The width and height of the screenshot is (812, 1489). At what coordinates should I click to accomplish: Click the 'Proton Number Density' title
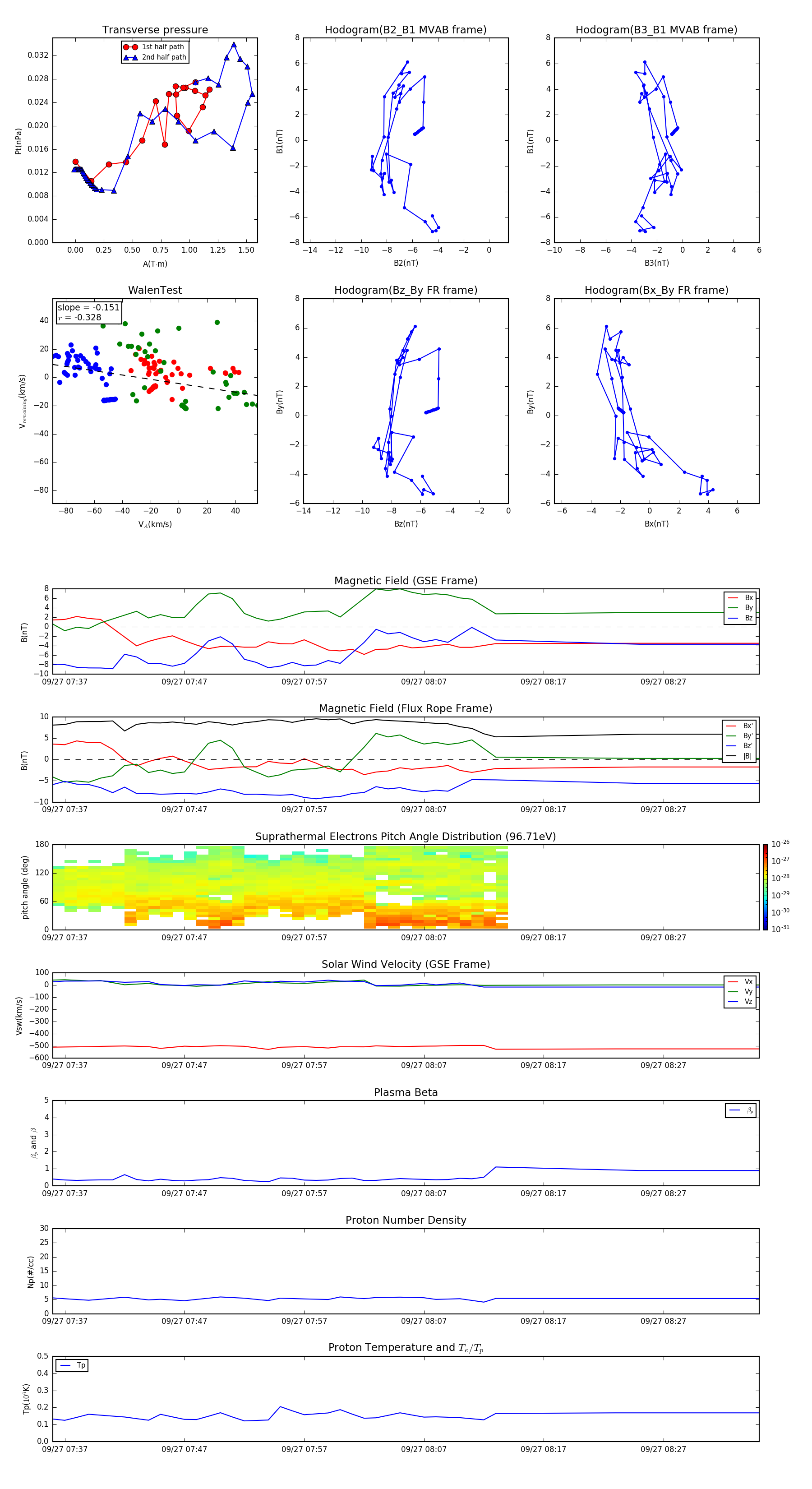click(x=406, y=1221)
